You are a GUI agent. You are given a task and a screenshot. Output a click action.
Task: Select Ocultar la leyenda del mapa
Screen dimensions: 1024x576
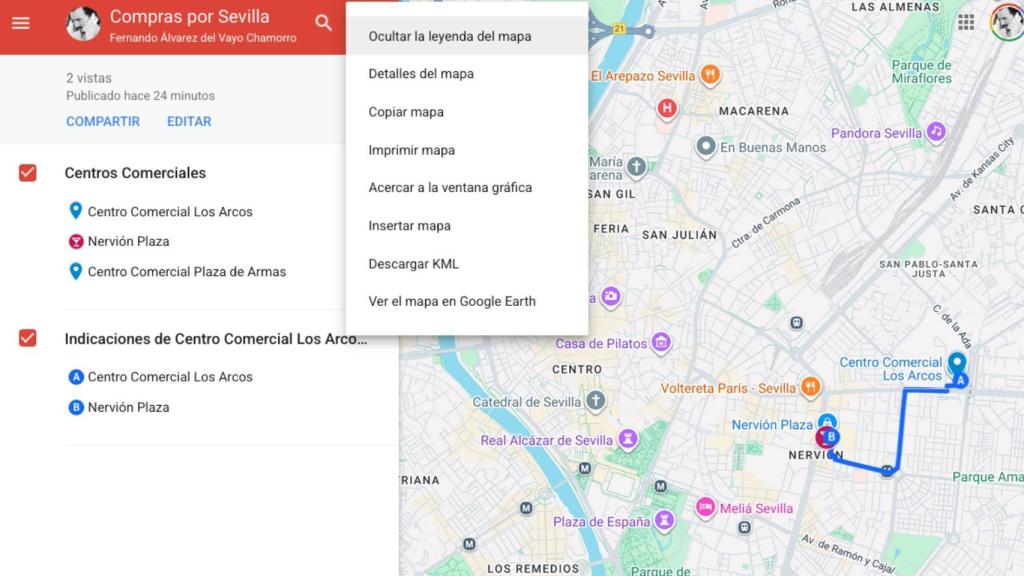point(450,36)
